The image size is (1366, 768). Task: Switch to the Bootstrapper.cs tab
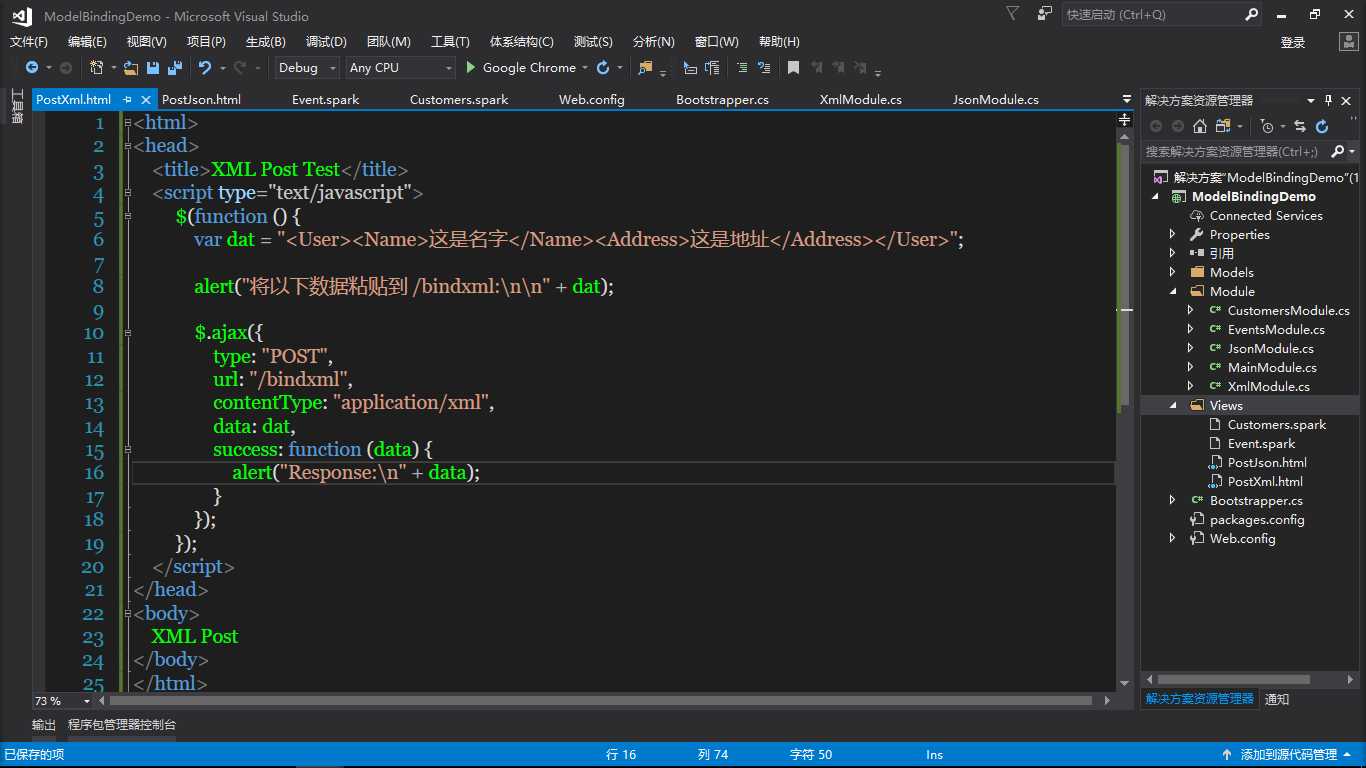pyautogui.click(x=722, y=100)
